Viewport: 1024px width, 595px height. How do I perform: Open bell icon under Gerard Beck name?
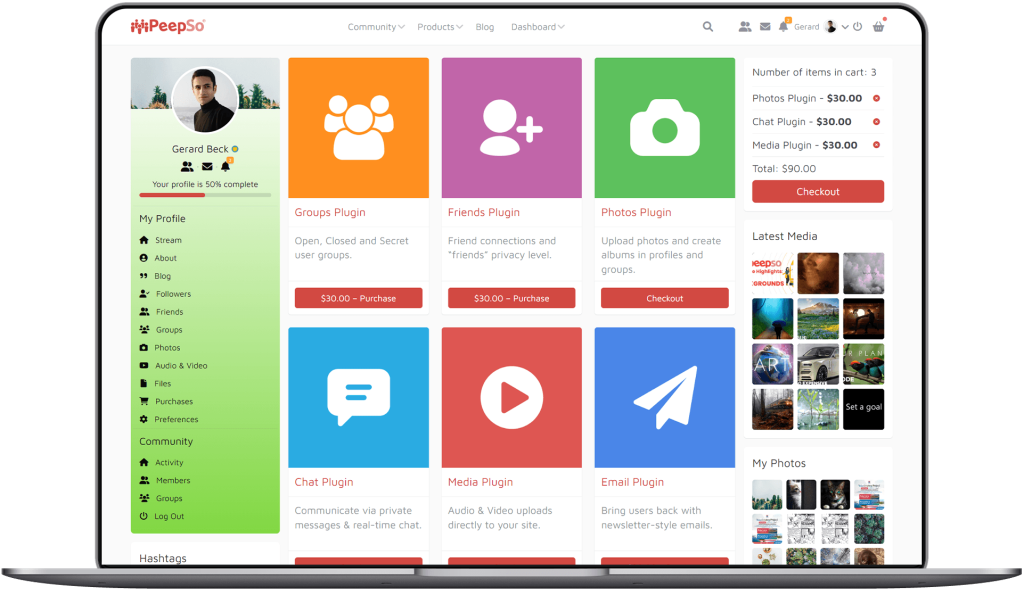pyautogui.click(x=225, y=166)
